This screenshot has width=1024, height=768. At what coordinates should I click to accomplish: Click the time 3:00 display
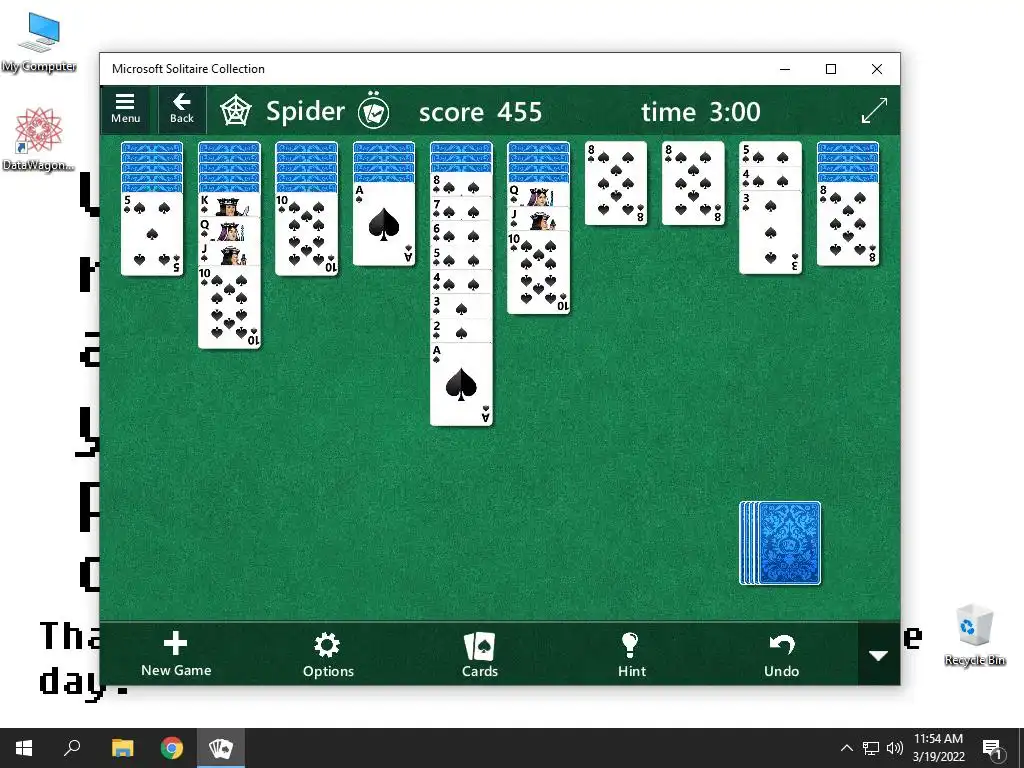click(x=701, y=112)
